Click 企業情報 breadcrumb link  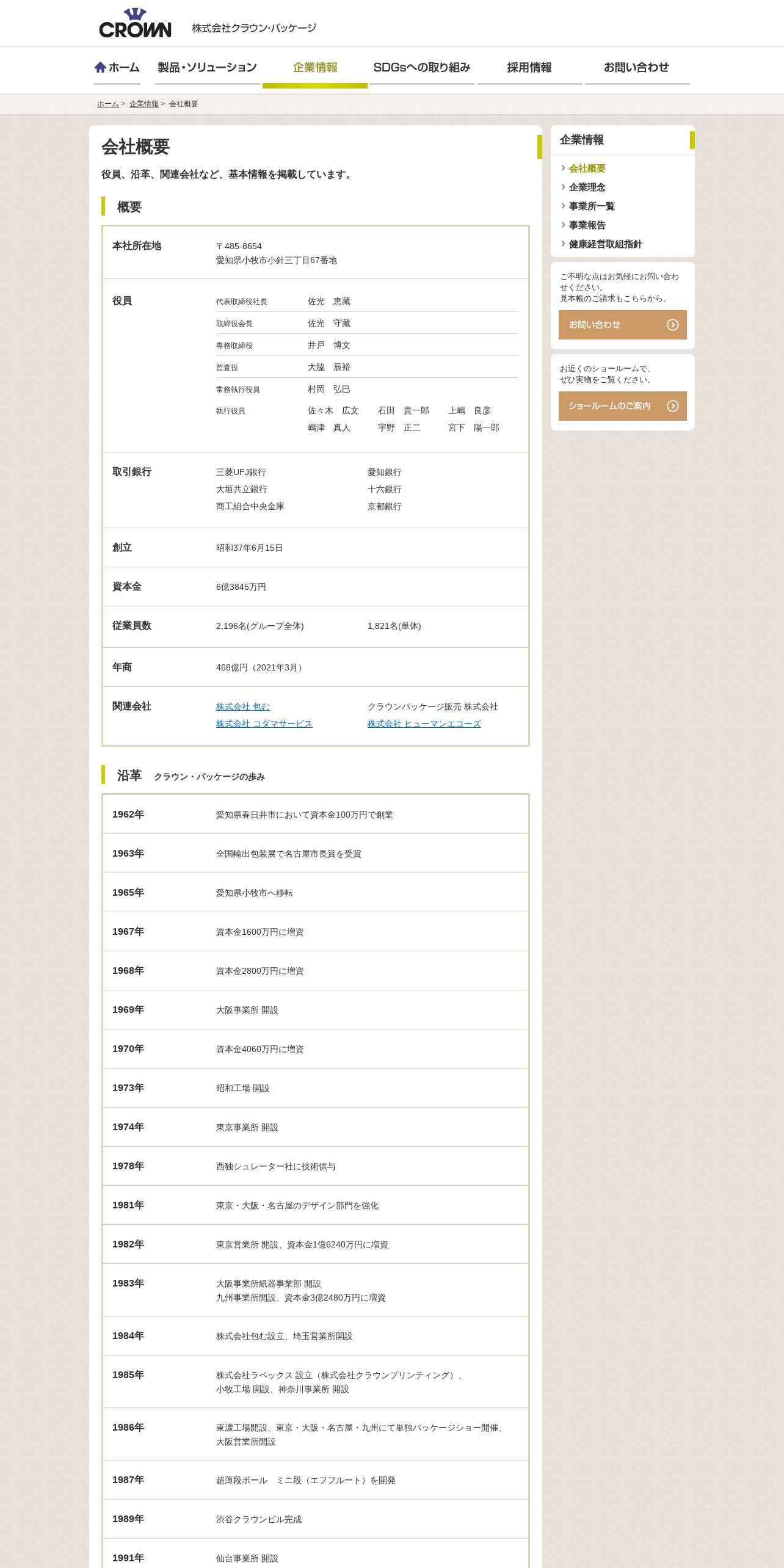point(144,104)
